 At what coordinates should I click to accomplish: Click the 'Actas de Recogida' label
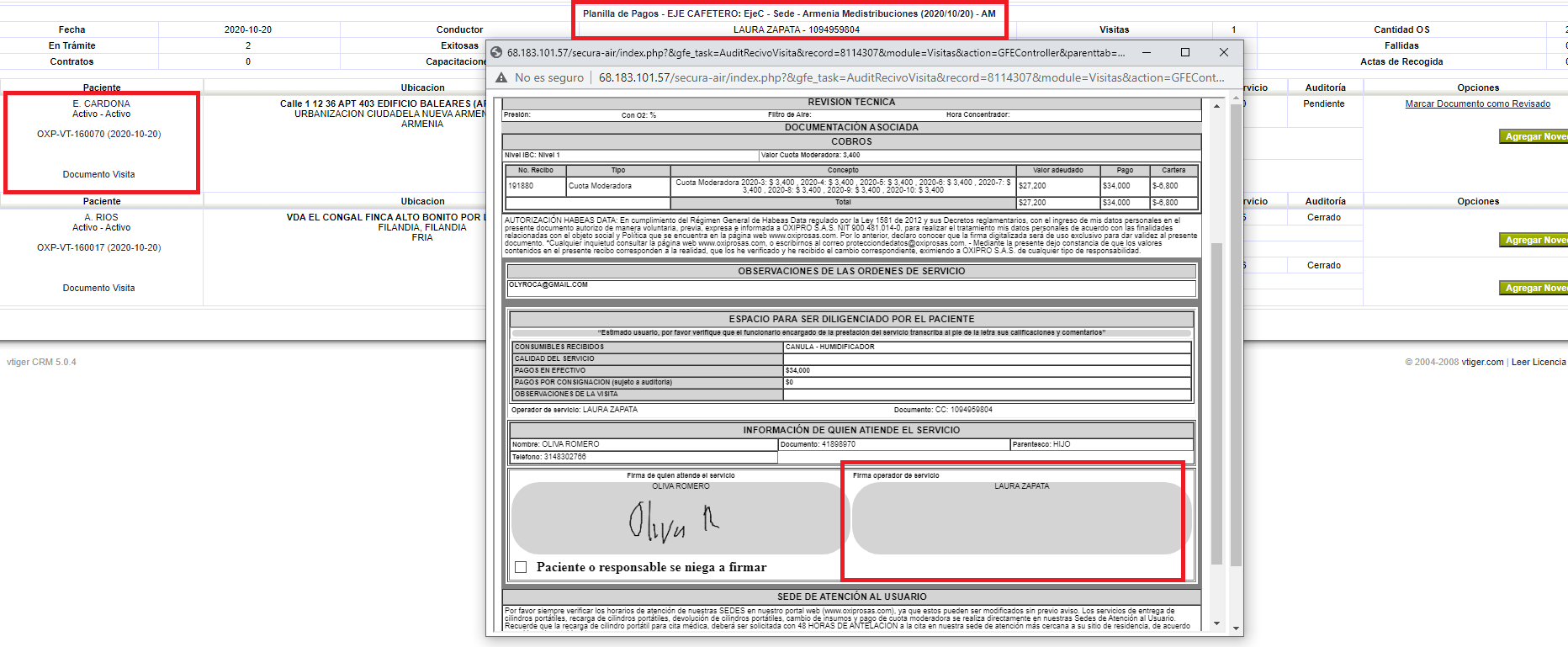tap(1401, 61)
